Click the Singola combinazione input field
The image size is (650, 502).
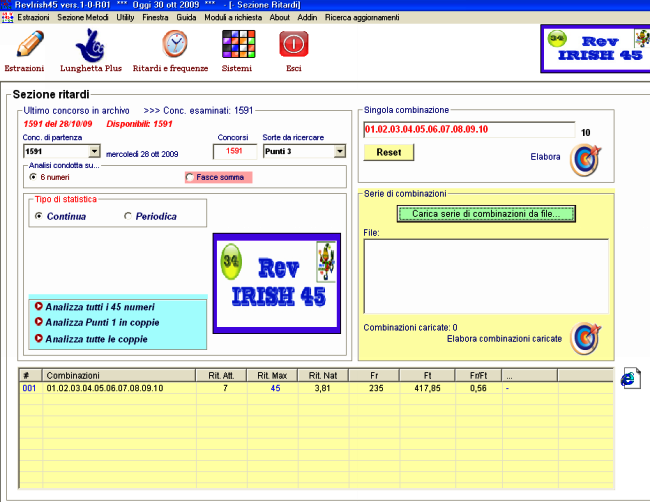click(469, 129)
